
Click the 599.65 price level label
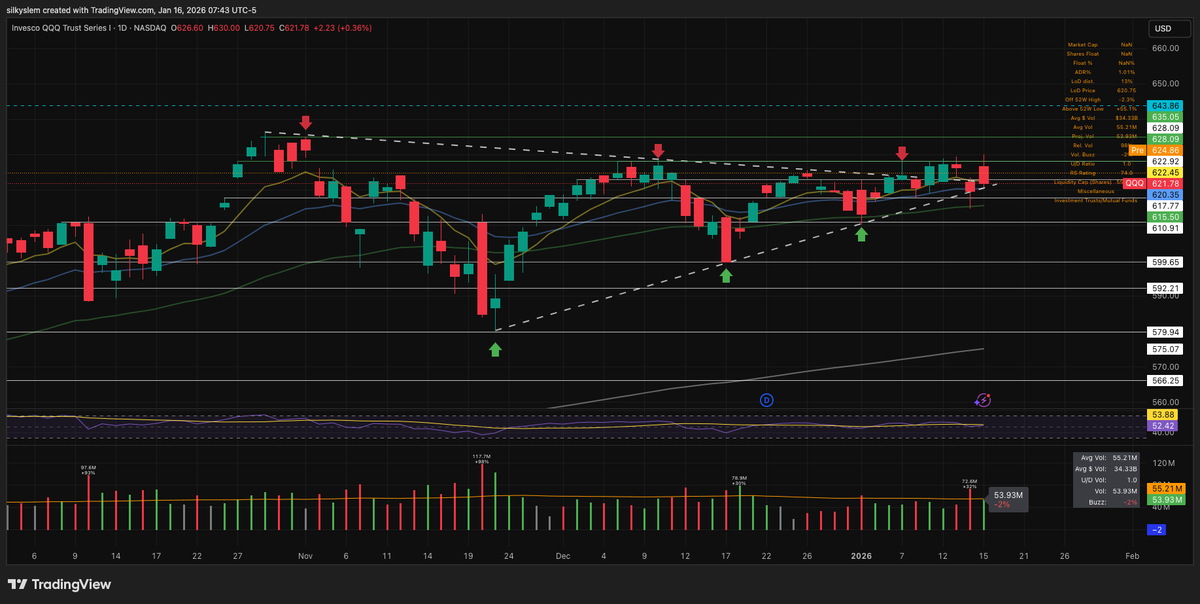(x=1167, y=262)
